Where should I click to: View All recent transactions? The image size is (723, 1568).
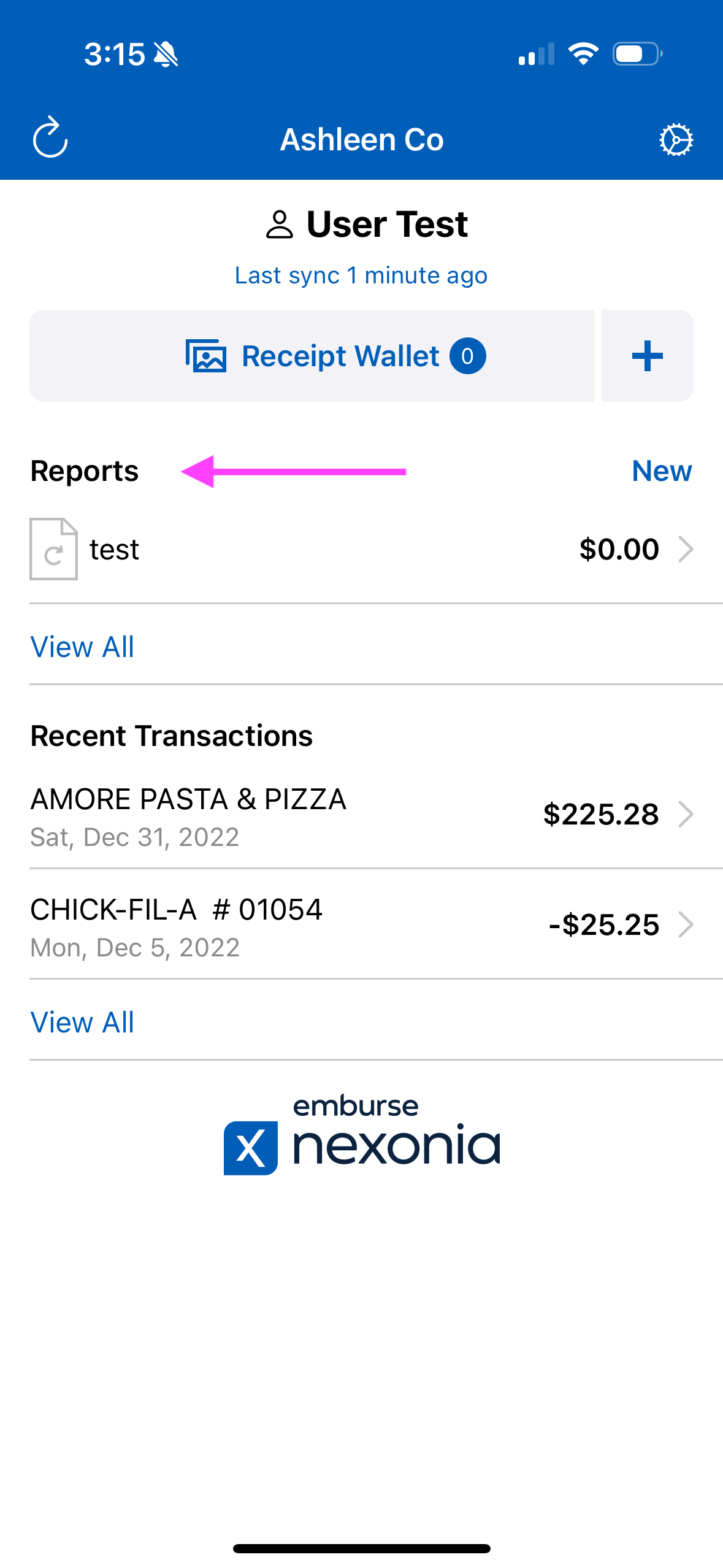click(82, 1023)
